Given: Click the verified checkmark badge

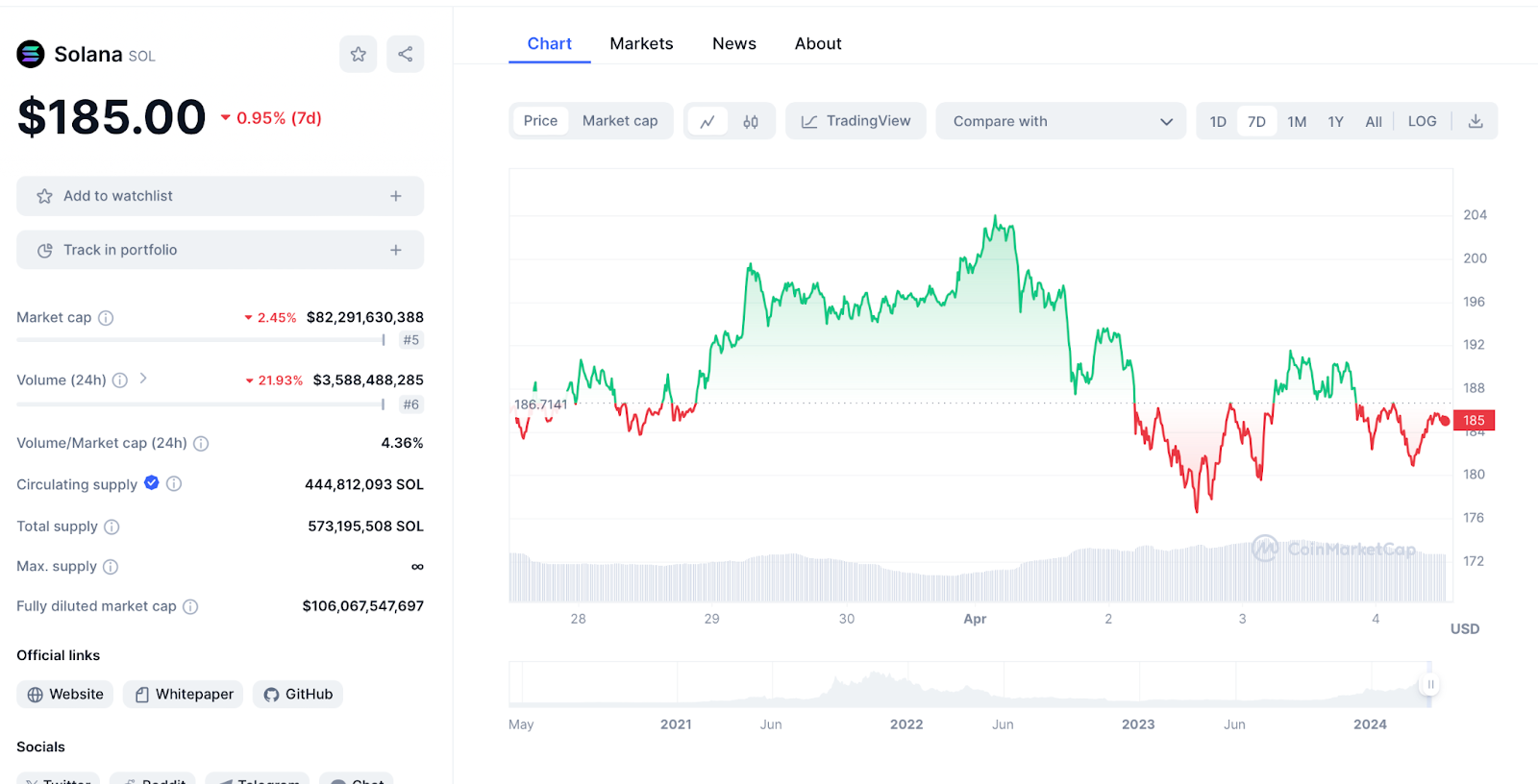Looking at the screenshot, I should tap(152, 482).
